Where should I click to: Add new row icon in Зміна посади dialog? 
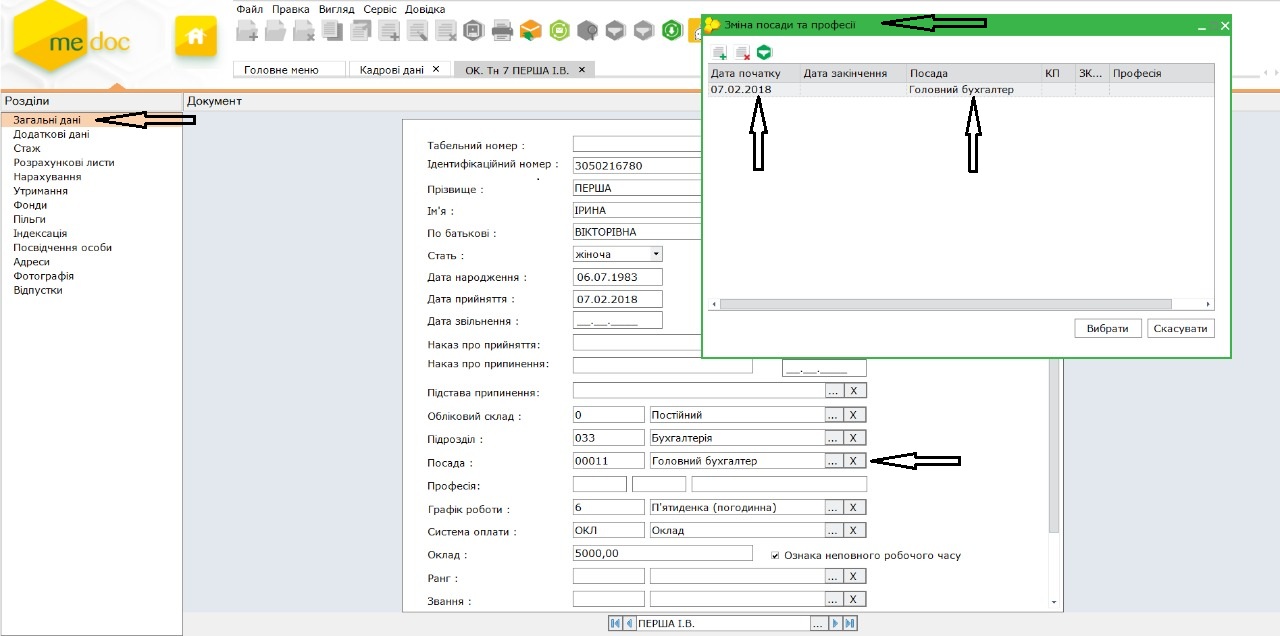click(x=720, y=52)
